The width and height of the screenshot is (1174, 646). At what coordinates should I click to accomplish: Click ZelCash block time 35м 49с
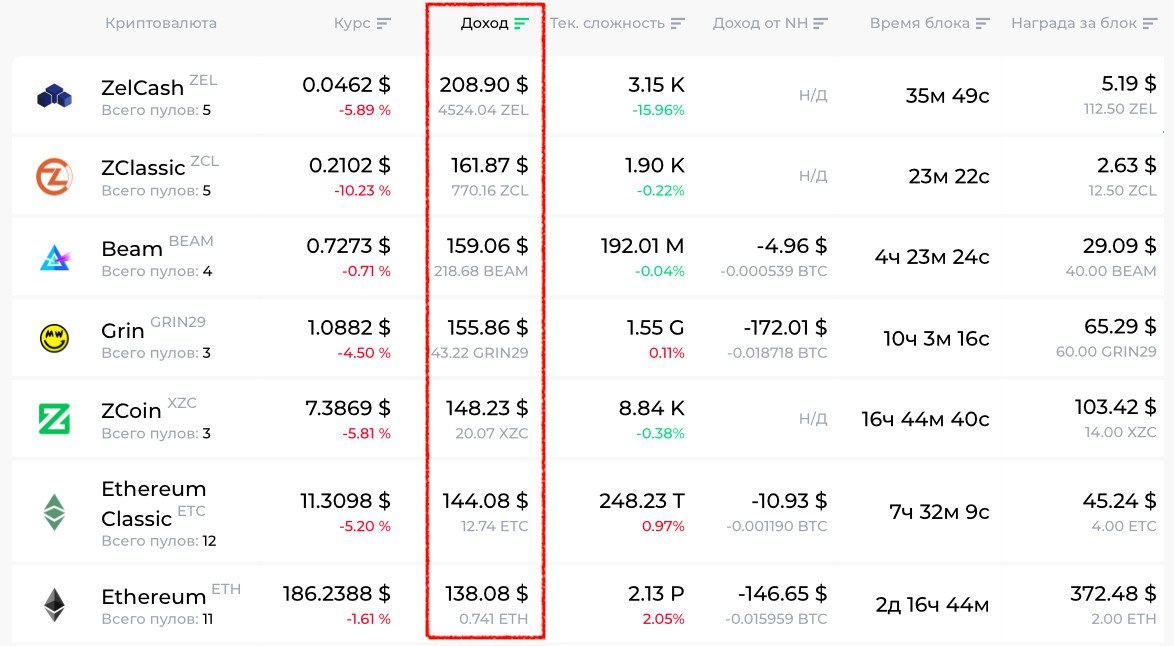[947, 96]
